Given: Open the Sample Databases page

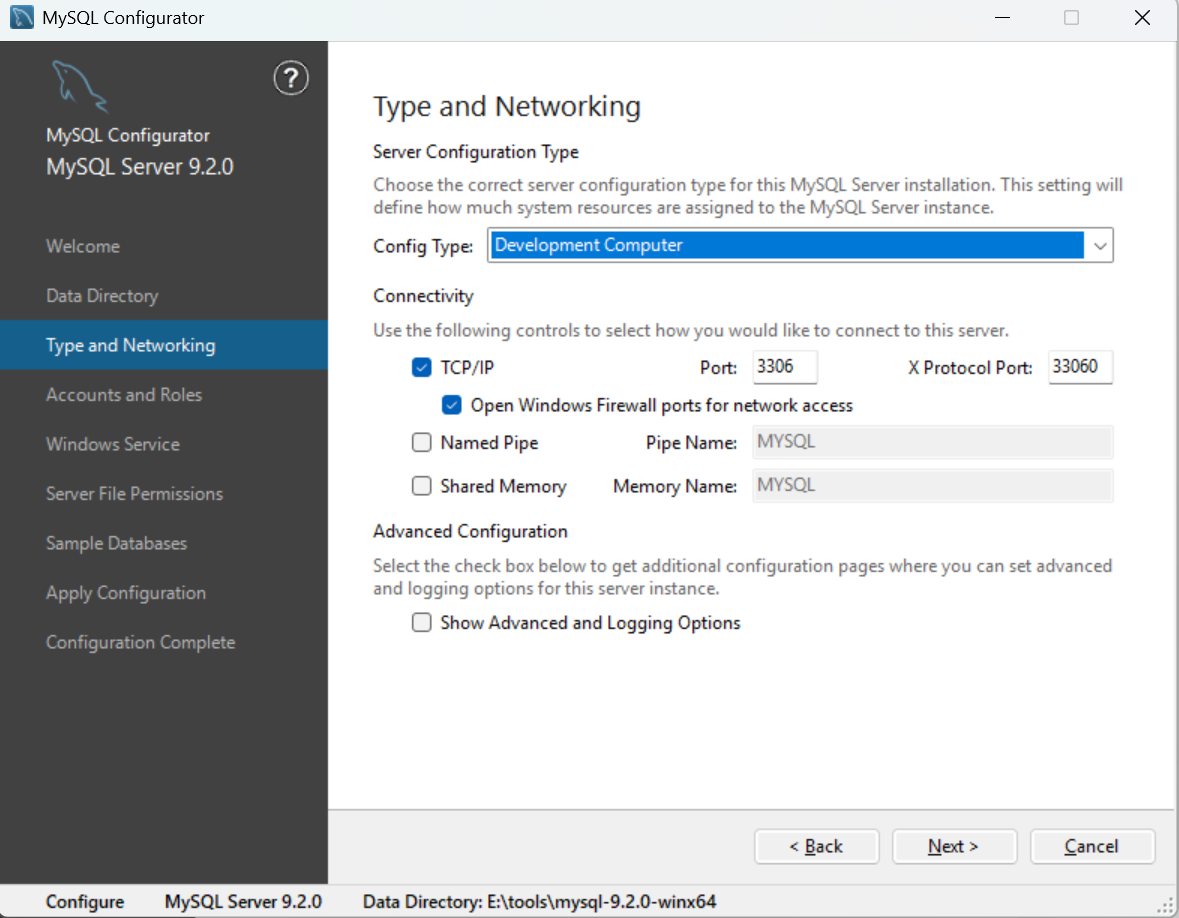Looking at the screenshot, I should (x=116, y=543).
